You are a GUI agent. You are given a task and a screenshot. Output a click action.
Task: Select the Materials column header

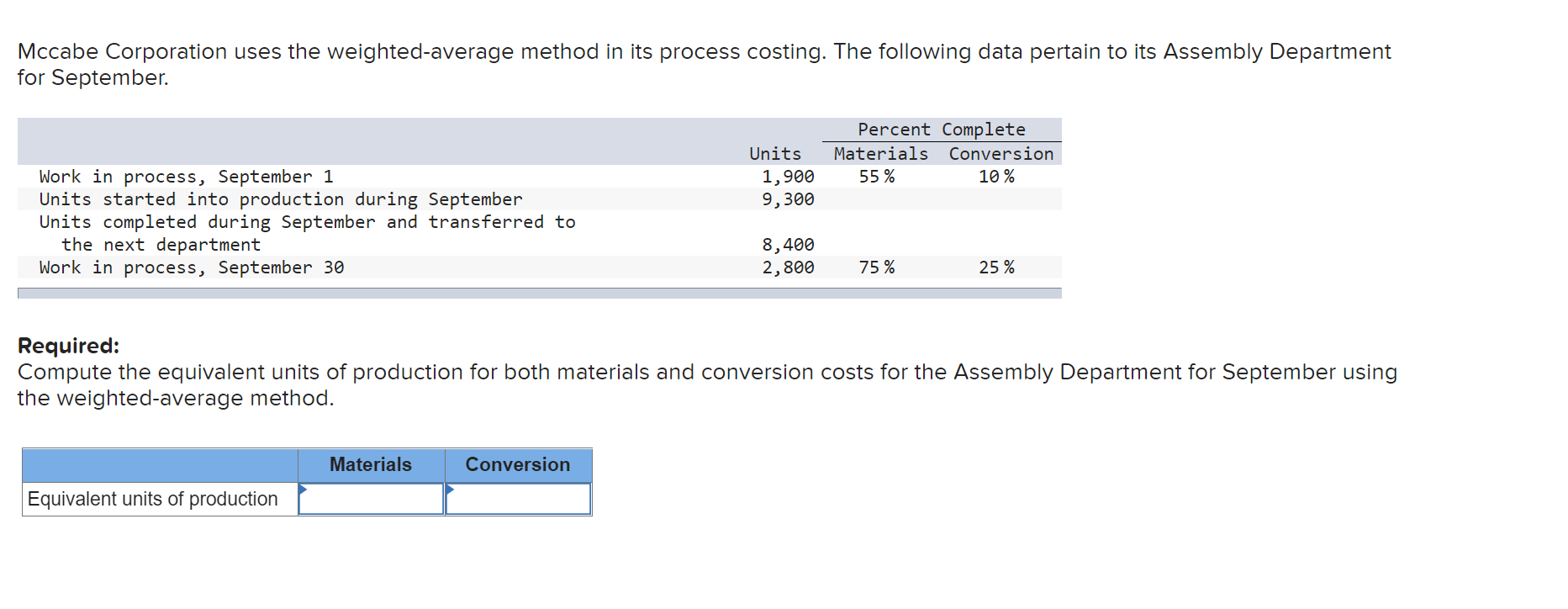371,464
